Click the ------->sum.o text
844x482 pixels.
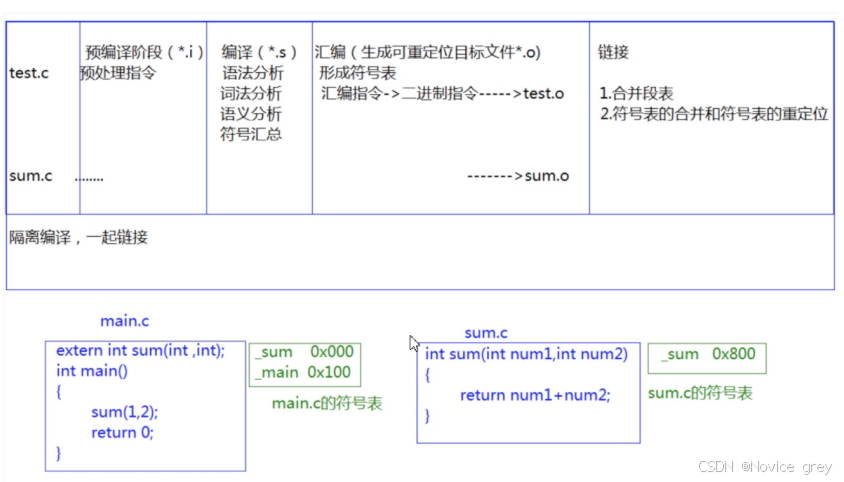(x=518, y=176)
